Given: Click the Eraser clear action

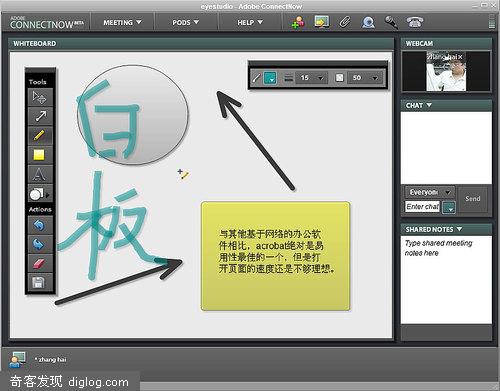Looking at the screenshot, I should tap(40, 264).
